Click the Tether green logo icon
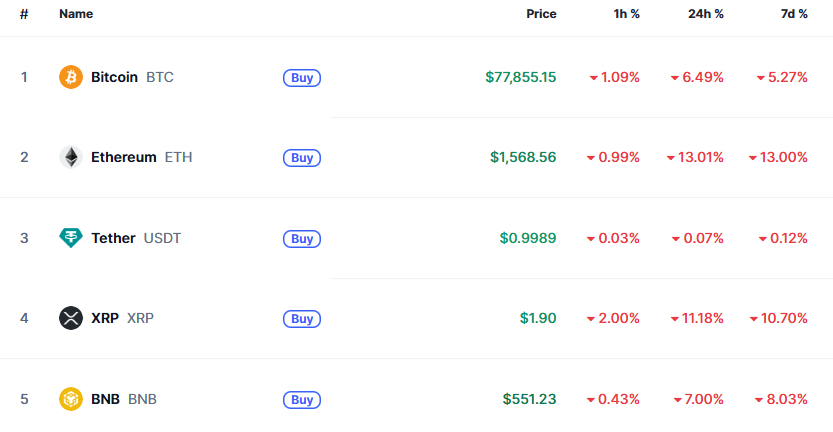 [x=71, y=238]
